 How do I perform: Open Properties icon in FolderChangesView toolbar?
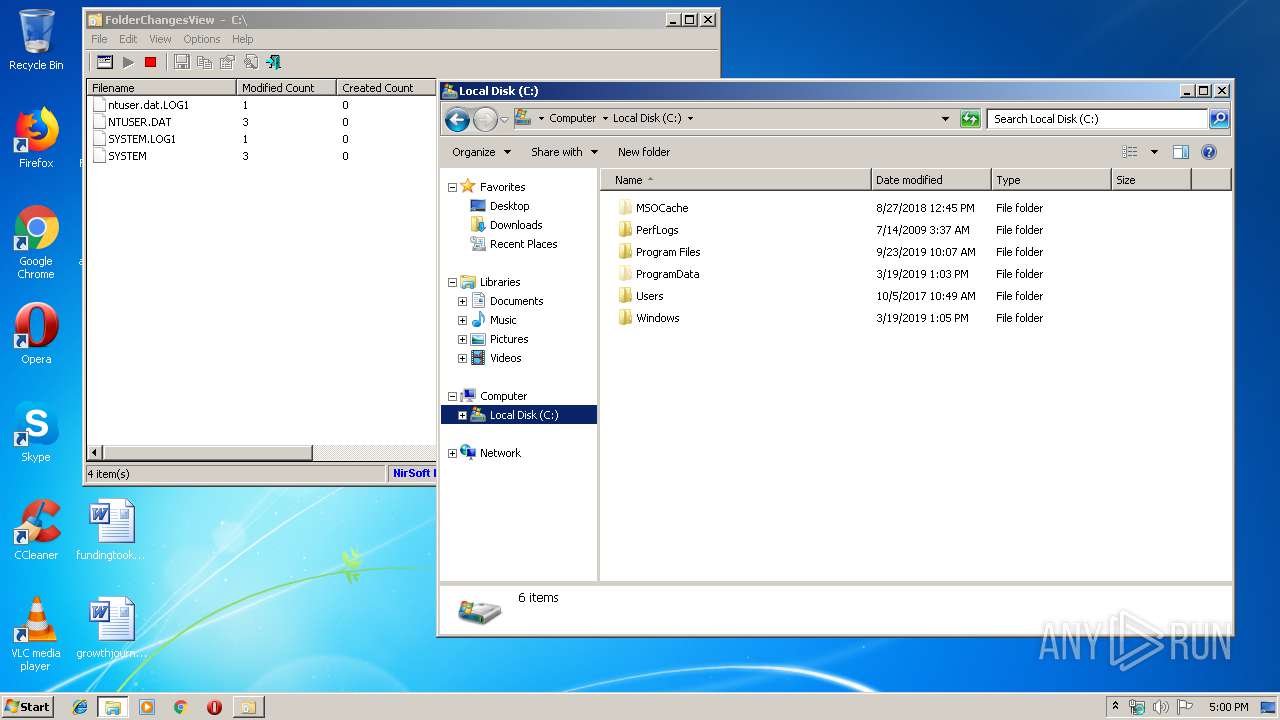[227, 62]
